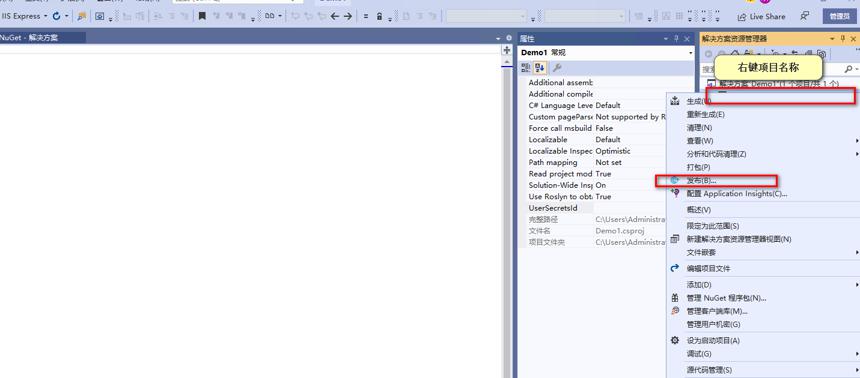The image size is (860, 378).
Task: Pin the Properties panel auto-hide toggle
Action: [676, 39]
